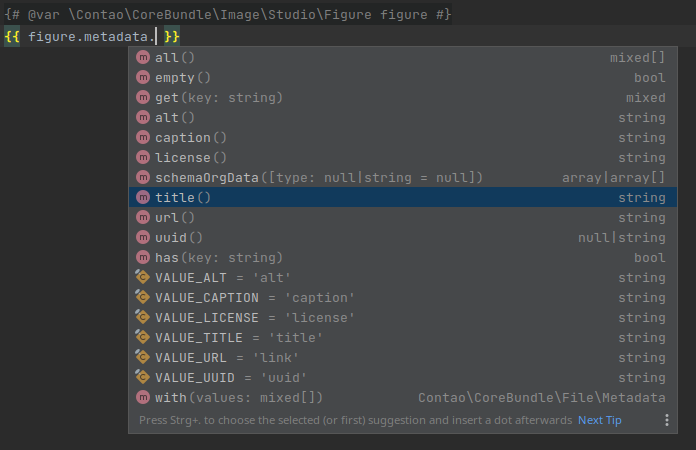Pick the license() suggestion
The height and width of the screenshot is (450, 696).
click(x=403, y=158)
